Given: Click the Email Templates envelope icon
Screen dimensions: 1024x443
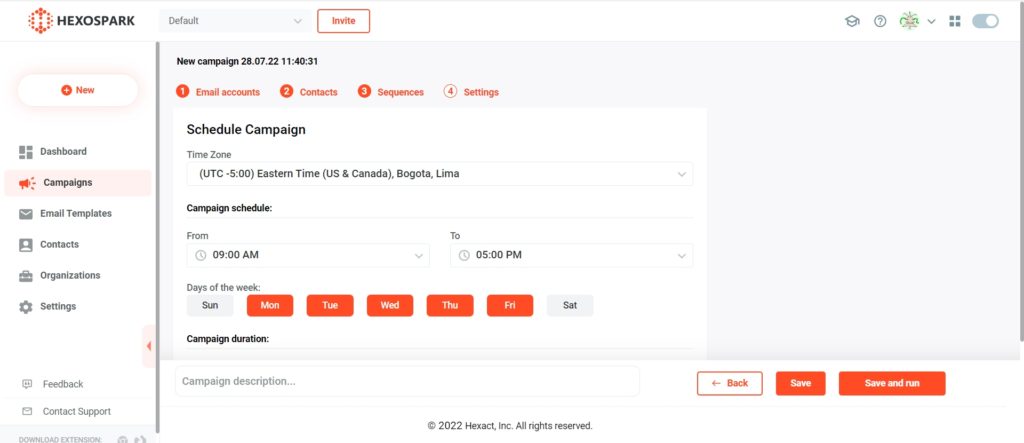Looking at the screenshot, I should (25, 214).
